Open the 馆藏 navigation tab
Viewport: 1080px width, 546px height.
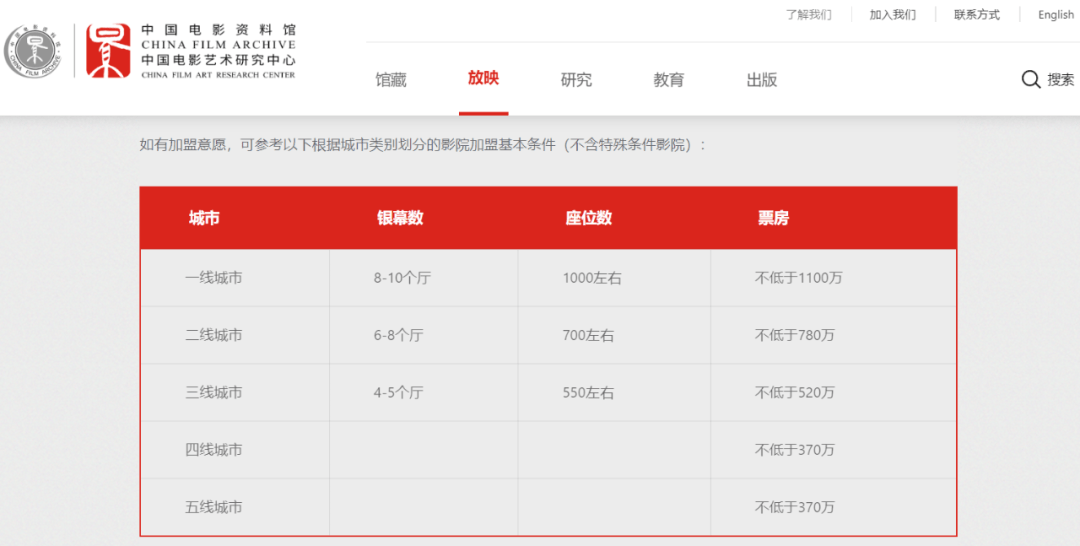(391, 80)
